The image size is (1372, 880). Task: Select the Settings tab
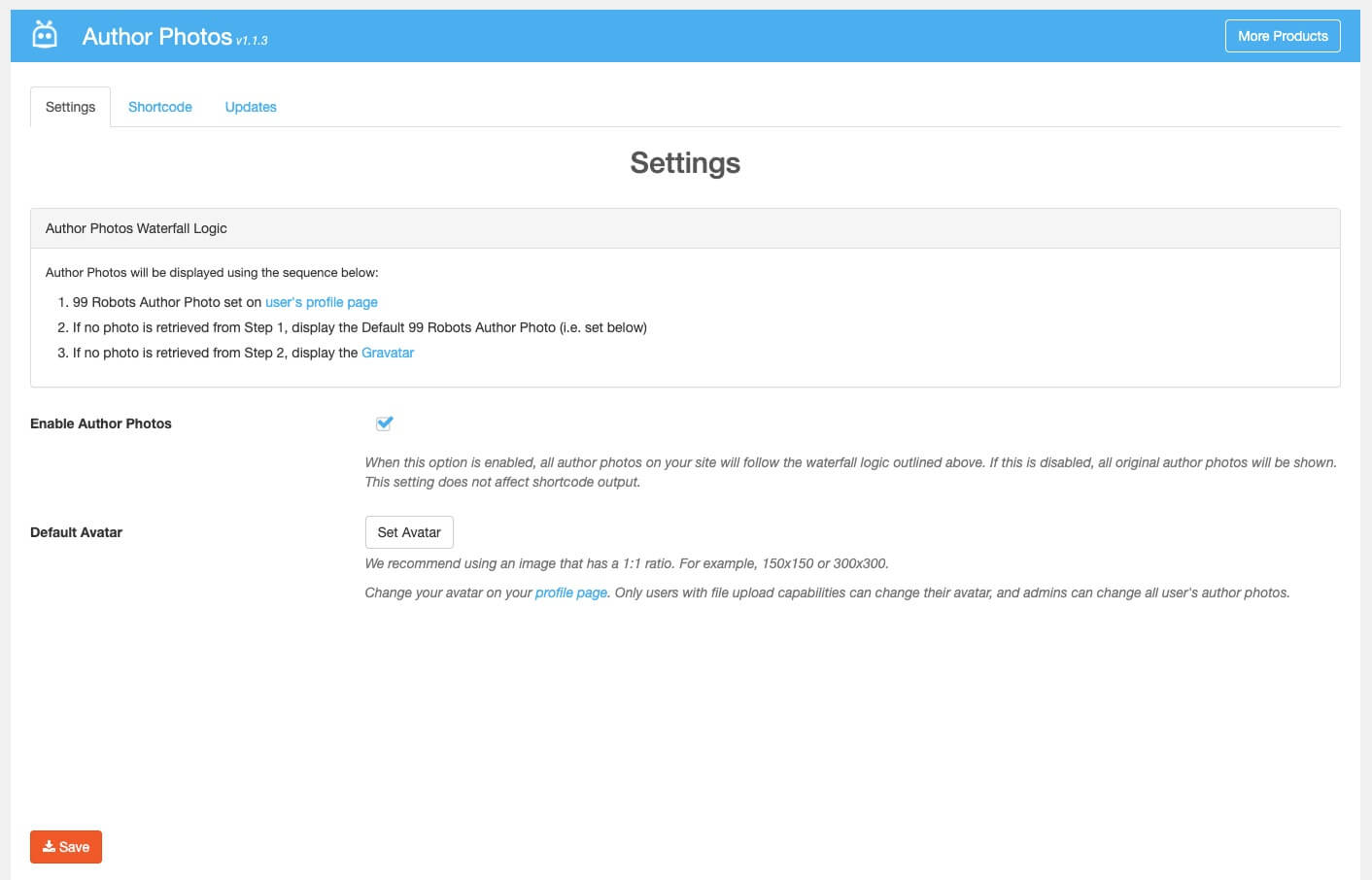click(x=70, y=107)
